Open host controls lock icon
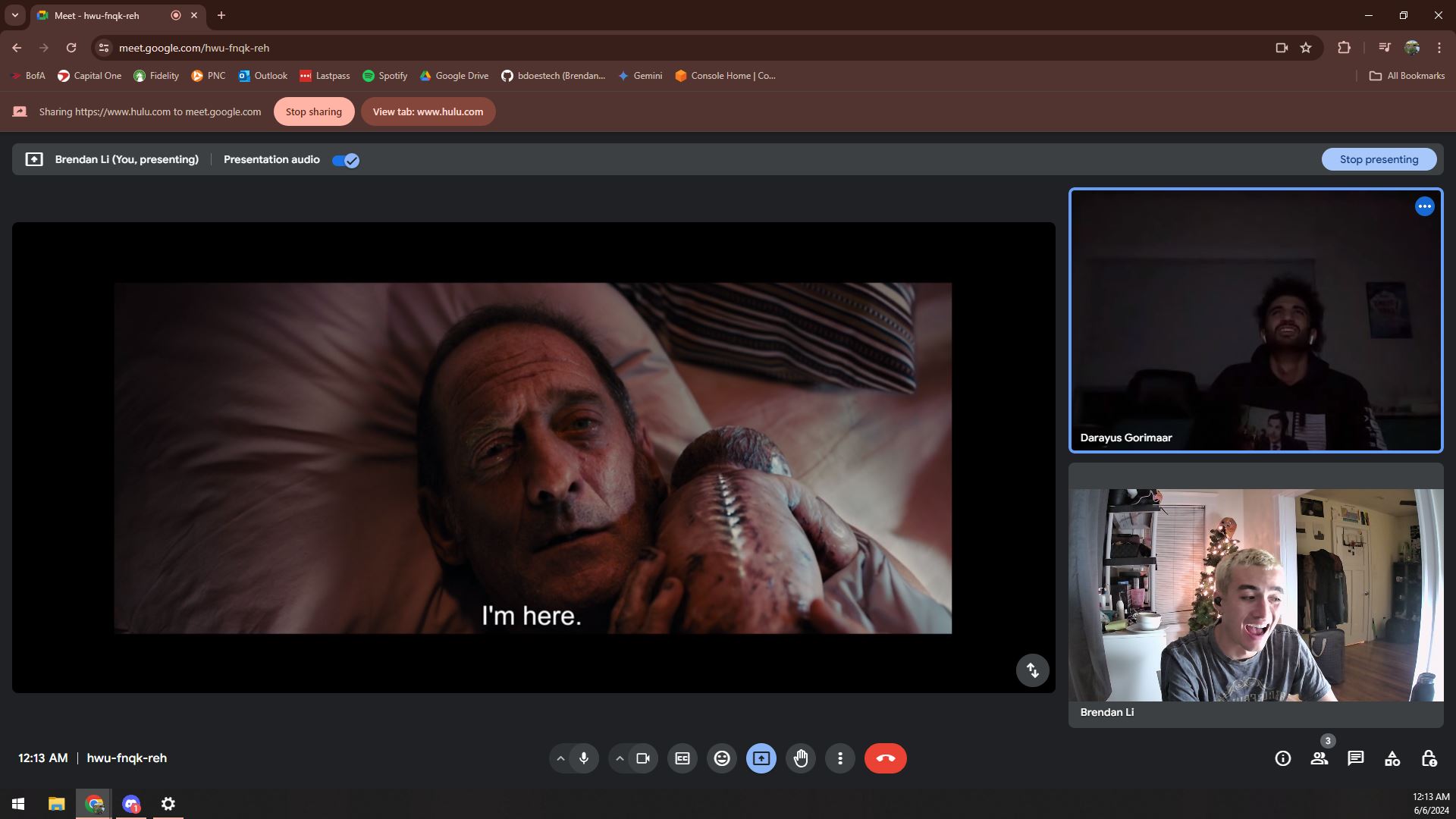This screenshot has height=819, width=1456. click(x=1429, y=758)
